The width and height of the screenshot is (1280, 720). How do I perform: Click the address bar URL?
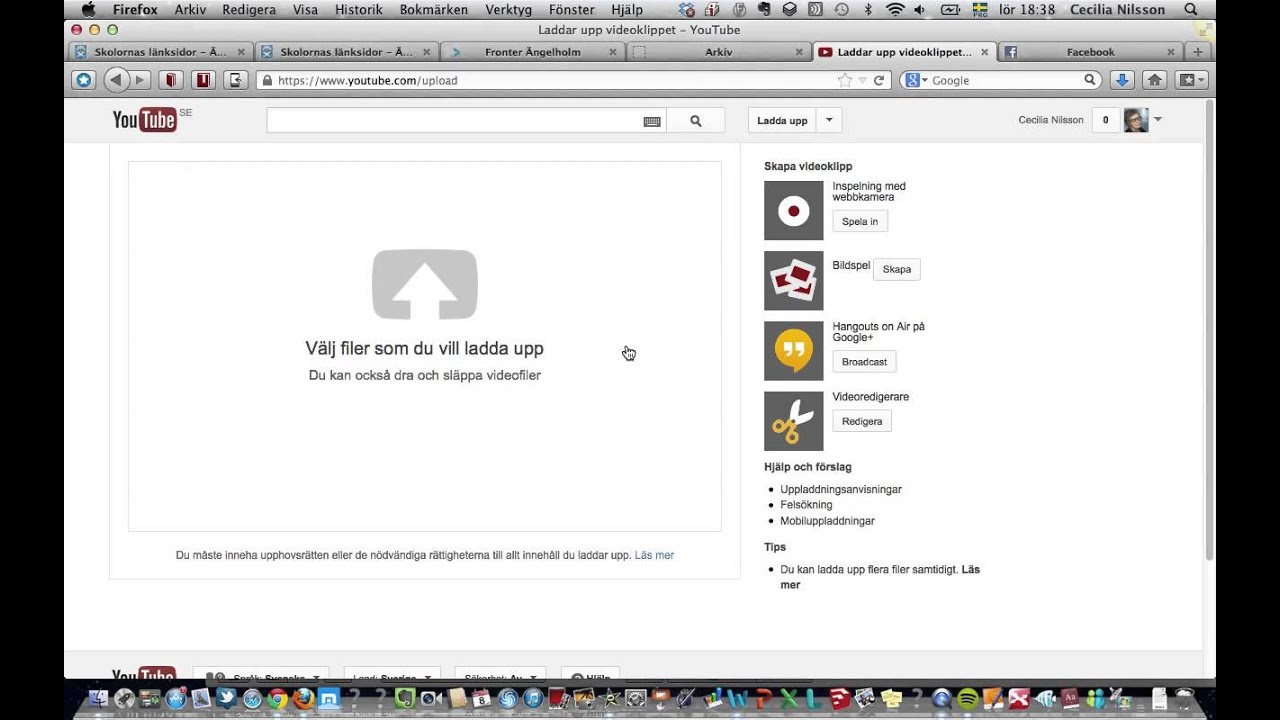[x=367, y=80]
